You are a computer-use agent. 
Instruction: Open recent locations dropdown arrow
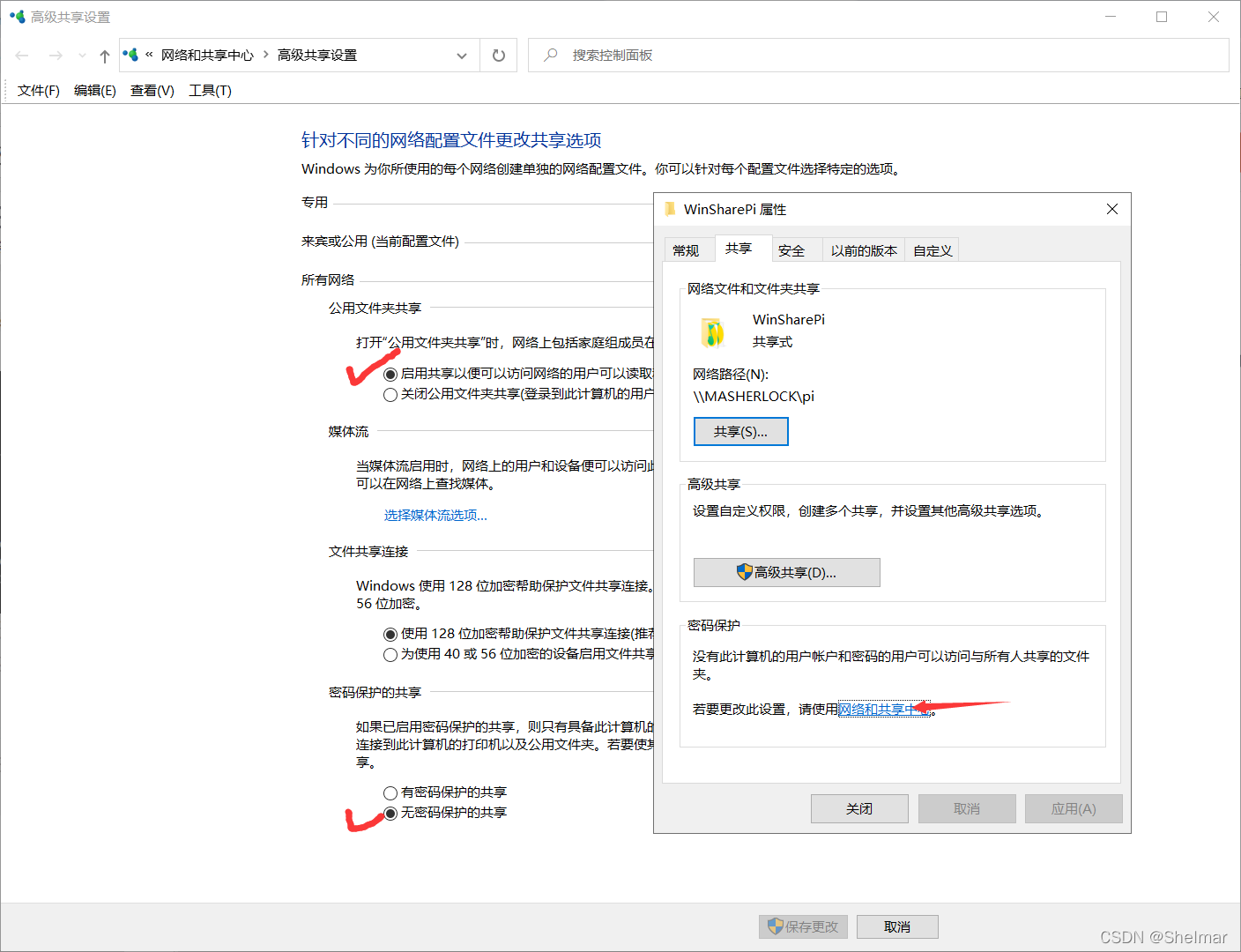pyautogui.click(x=82, y=56)
